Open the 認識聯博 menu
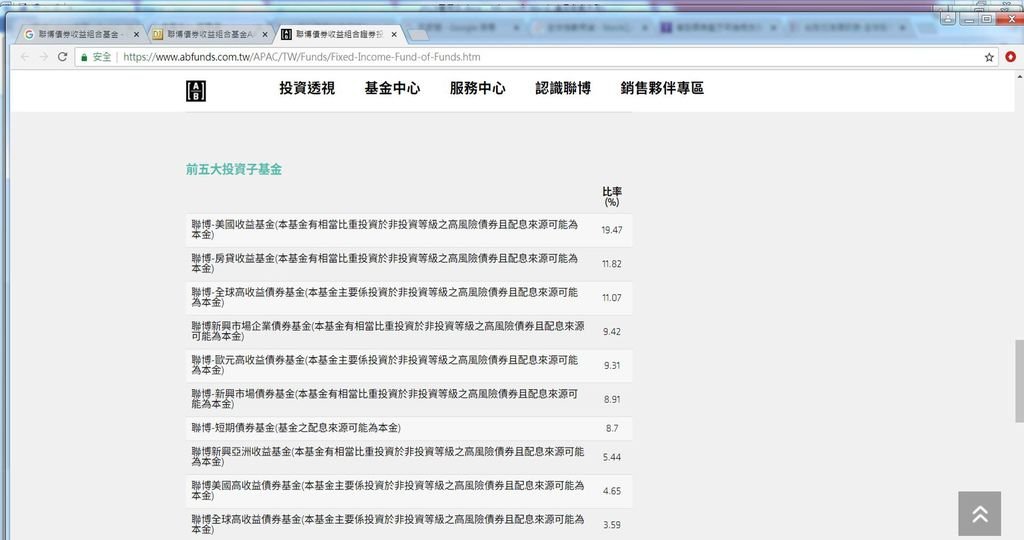The image size is (1024, 540). coord(563,88)
